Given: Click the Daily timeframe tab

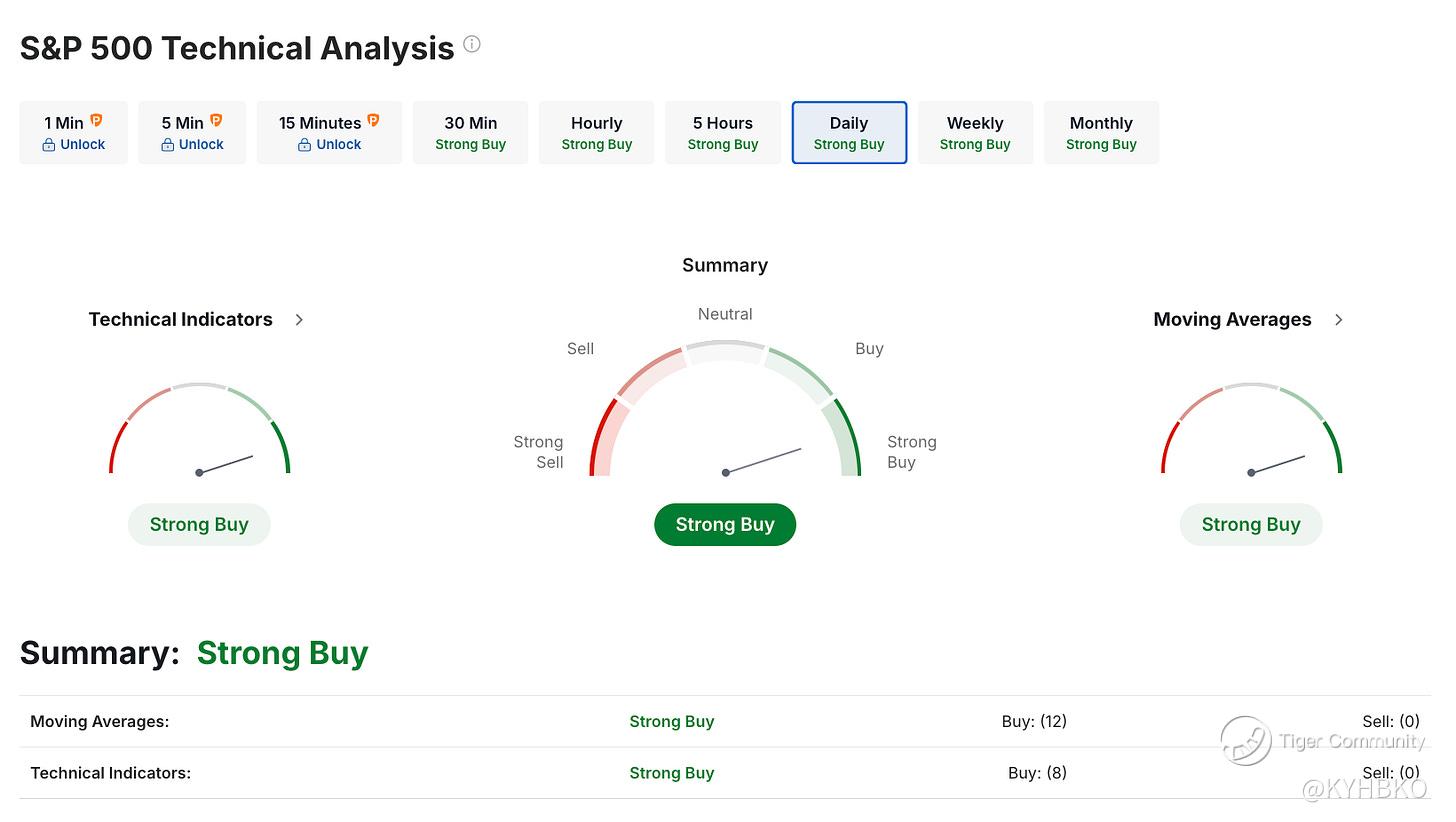Looking at the screenshot, I should click(x=849, y=132).
